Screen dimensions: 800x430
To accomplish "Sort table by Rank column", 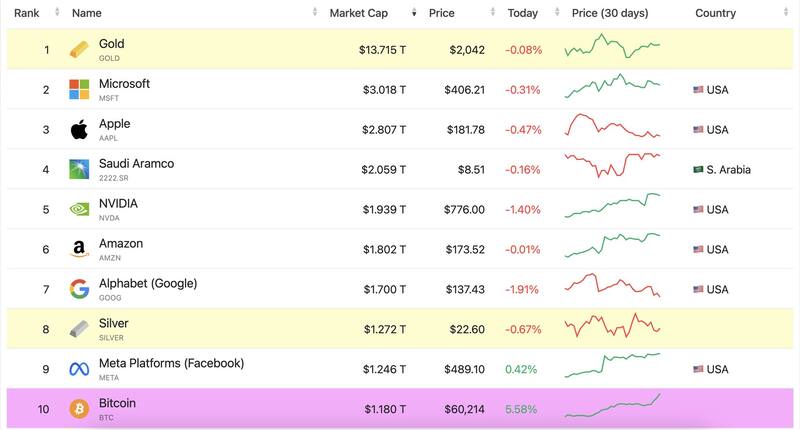I will click(x=27, y=13).
